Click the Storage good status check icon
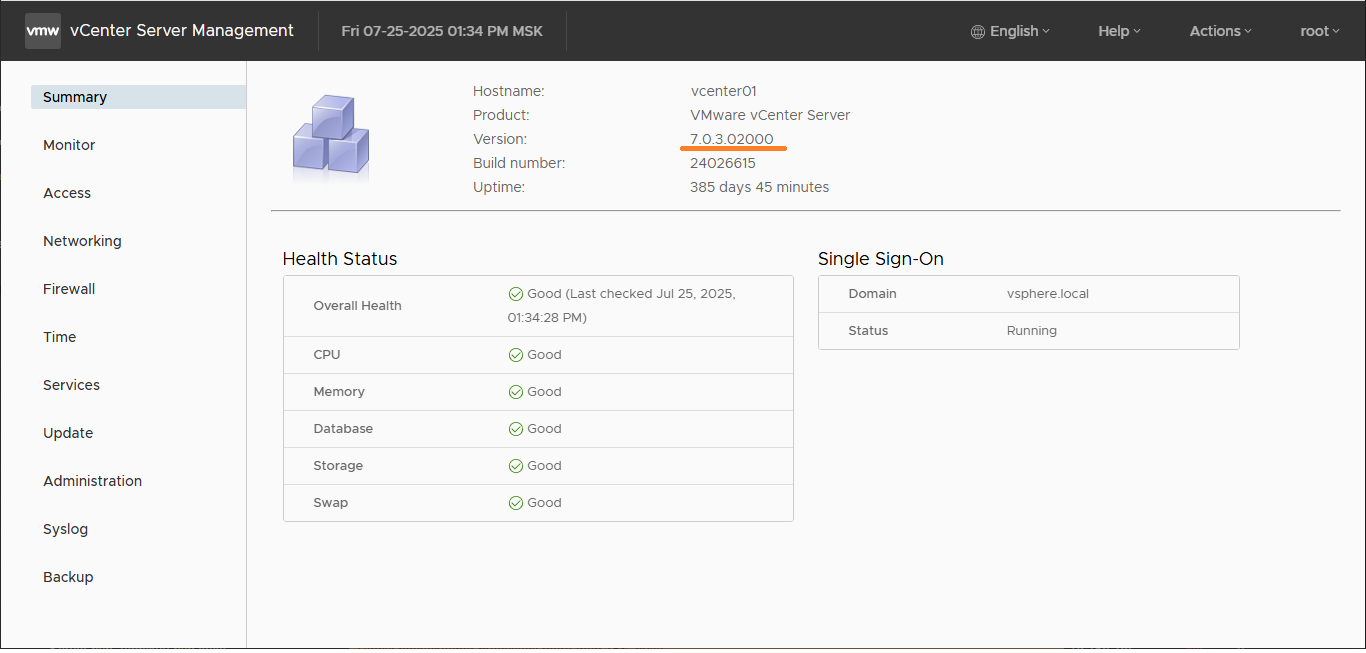 [516, 466]
